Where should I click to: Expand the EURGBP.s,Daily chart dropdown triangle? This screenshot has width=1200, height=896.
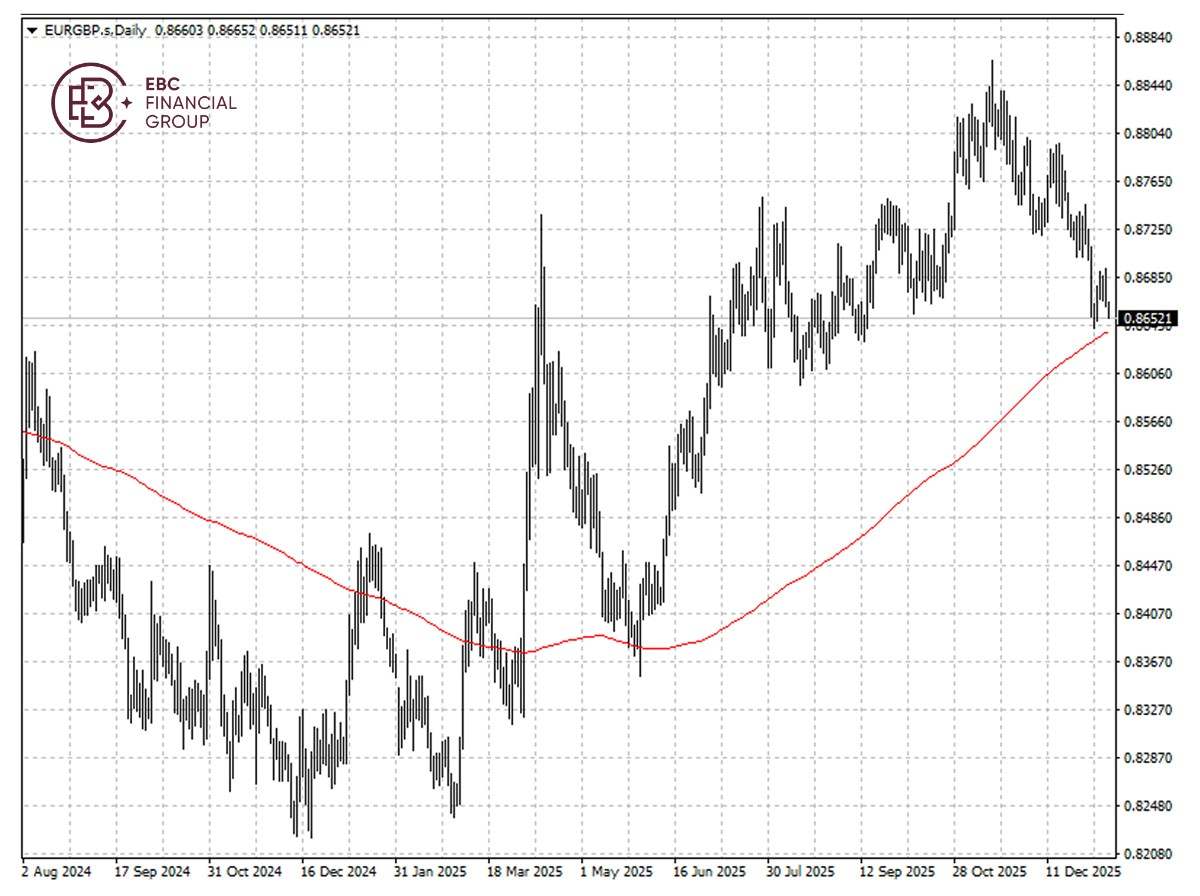(x=32, y=31)
